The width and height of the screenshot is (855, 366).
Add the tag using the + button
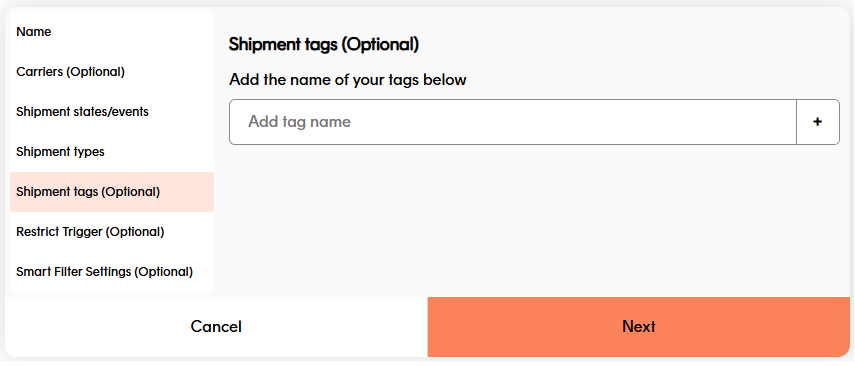tap(817, 122)
